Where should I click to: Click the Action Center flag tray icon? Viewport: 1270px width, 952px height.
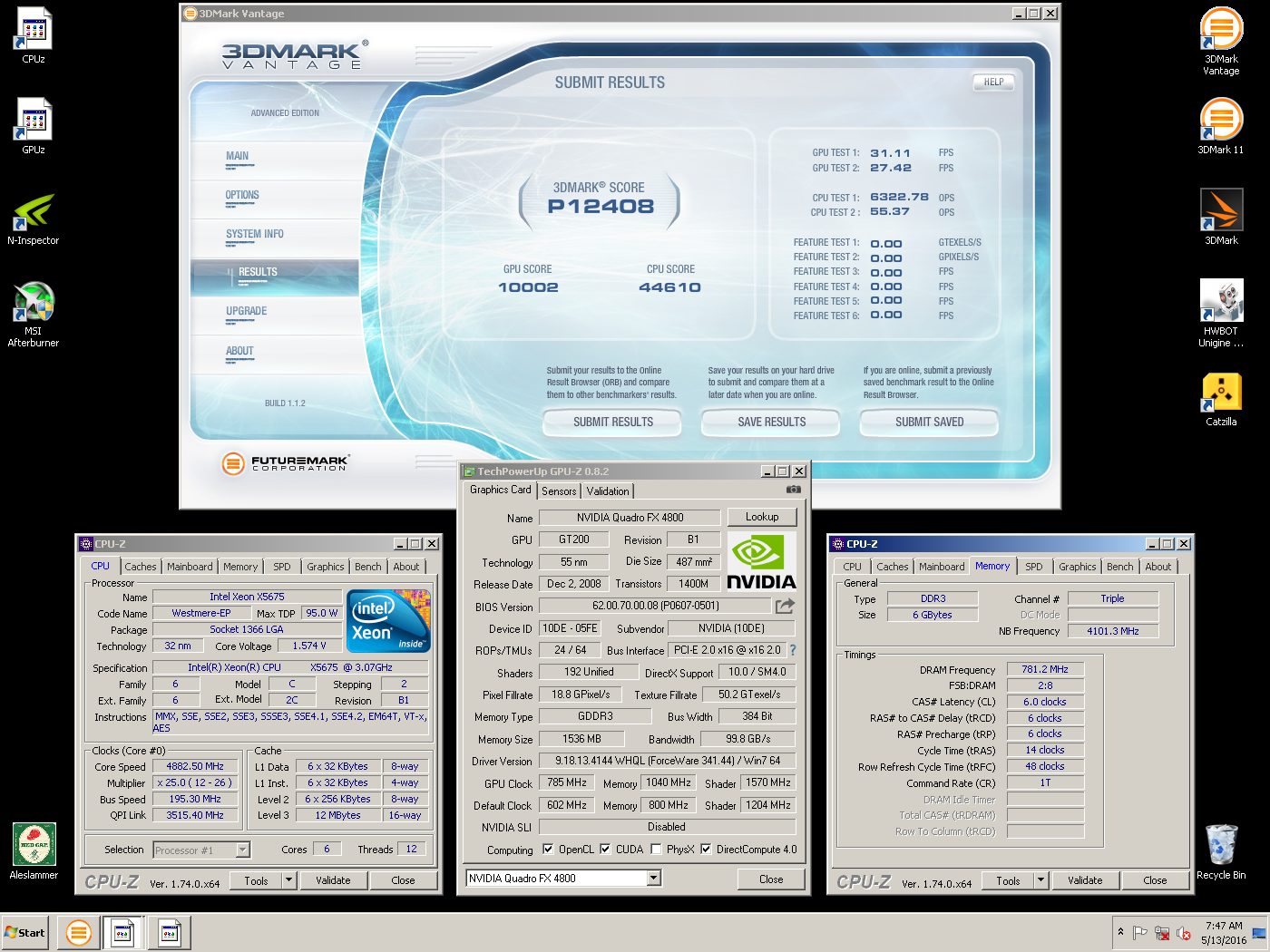point(1140,933)
